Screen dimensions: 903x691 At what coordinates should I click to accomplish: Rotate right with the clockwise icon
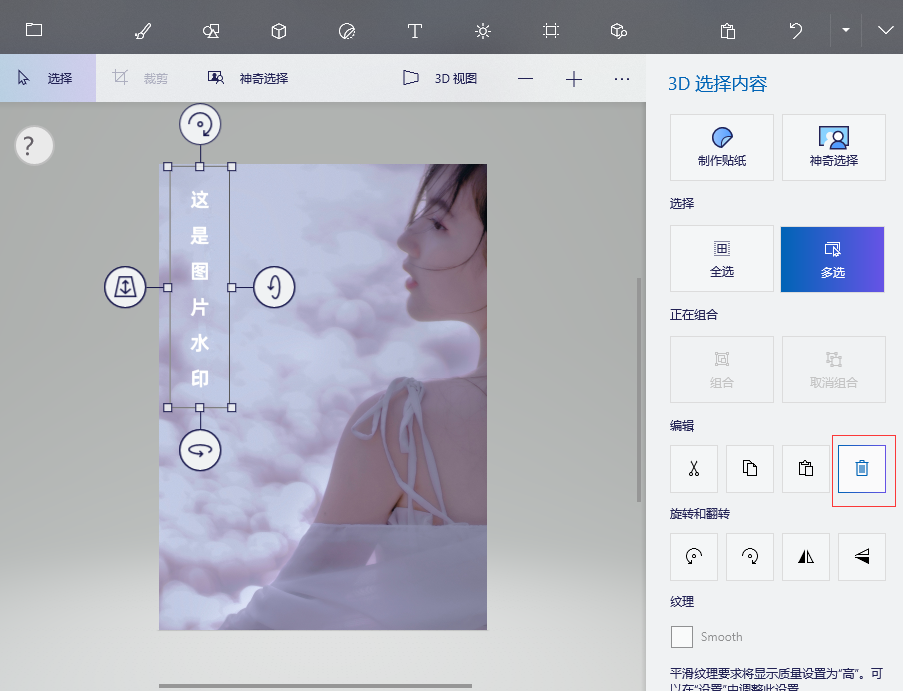[x=750, y=556]
